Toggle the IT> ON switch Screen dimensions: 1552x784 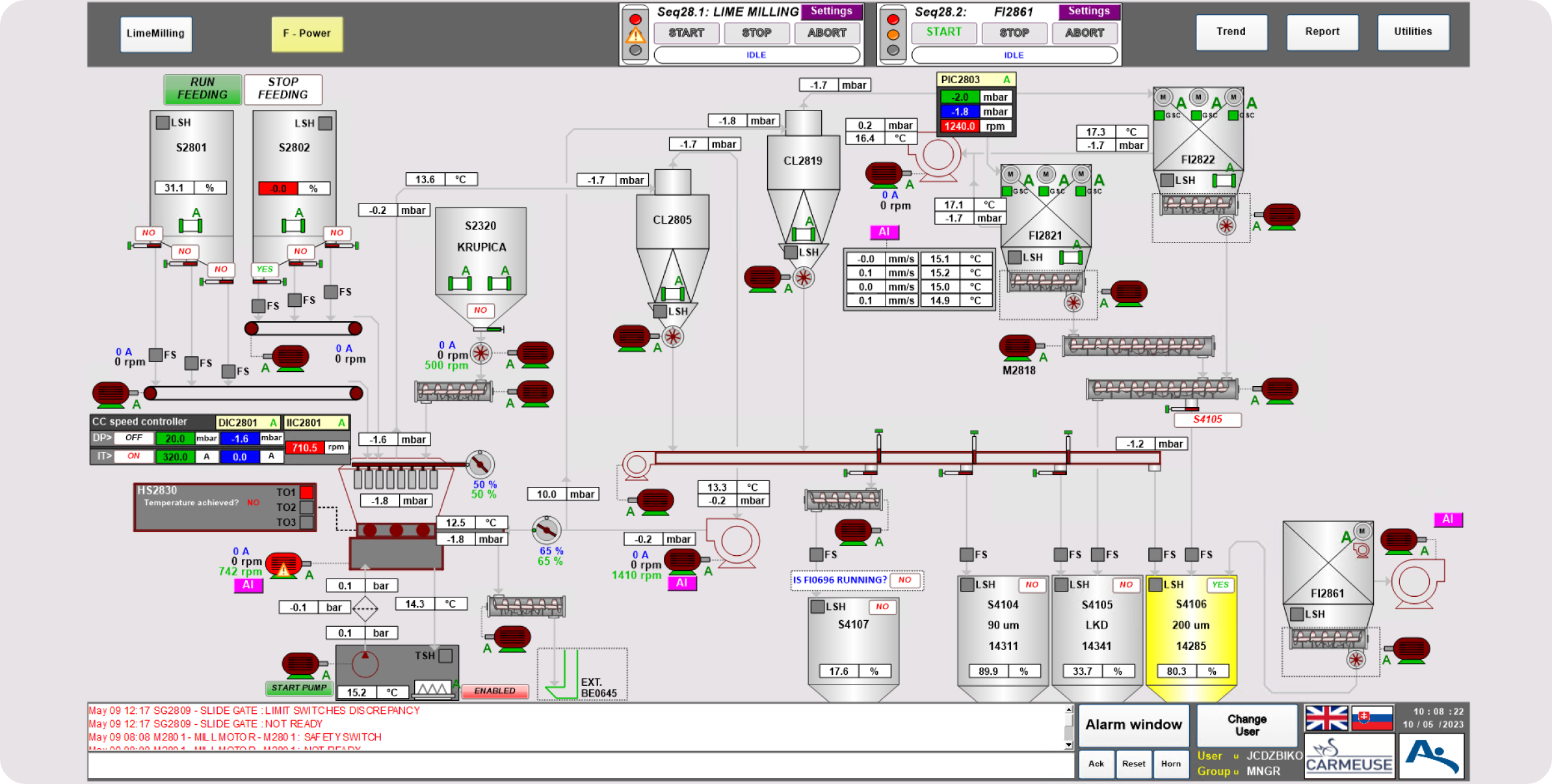(x=134, y=456)
